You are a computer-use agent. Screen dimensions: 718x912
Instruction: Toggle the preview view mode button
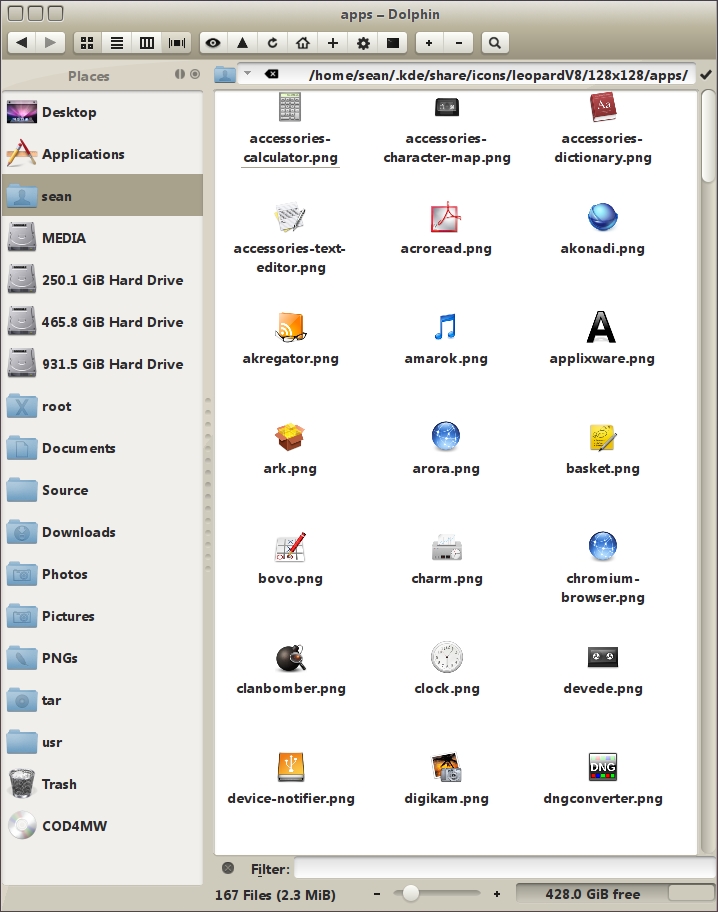[x=177, y=42]
